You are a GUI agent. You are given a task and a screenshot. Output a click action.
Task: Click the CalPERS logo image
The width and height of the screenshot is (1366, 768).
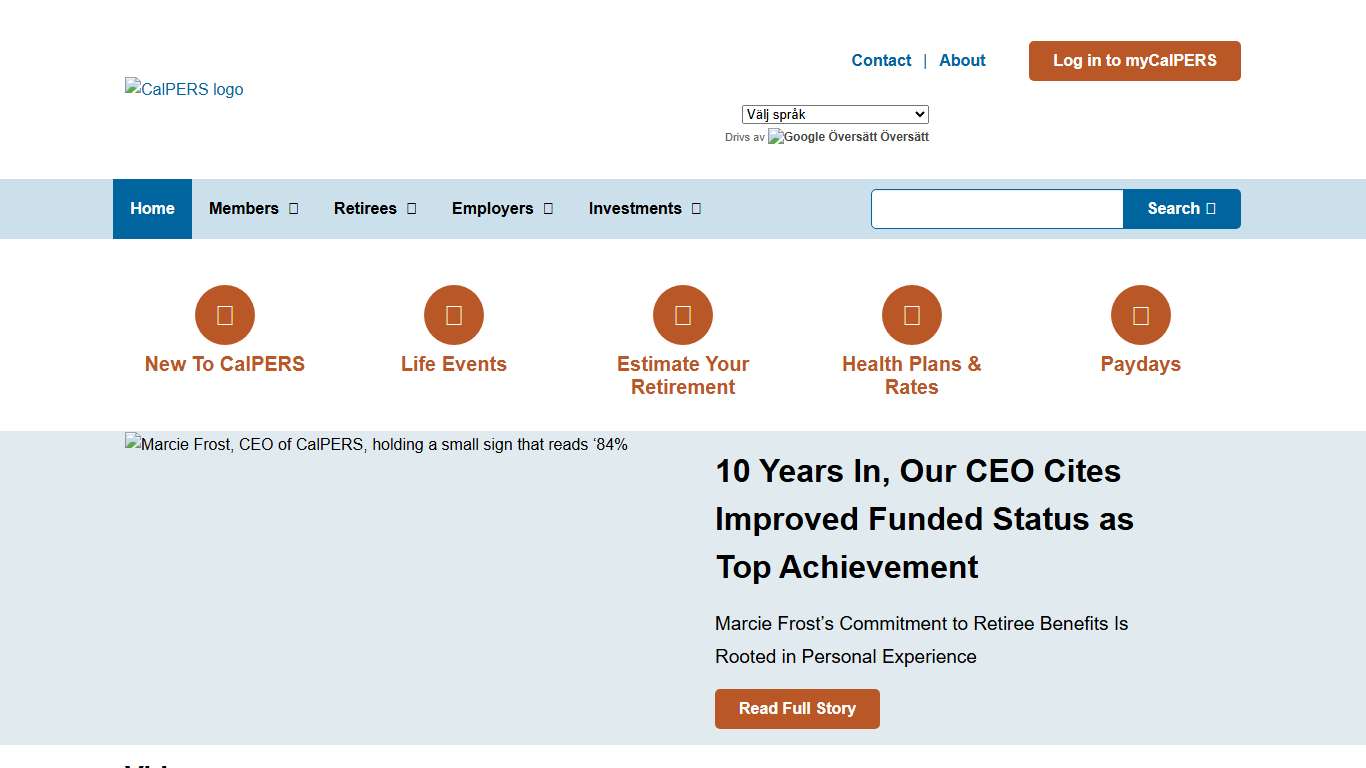pyautogui.click(x=184, y=89)
